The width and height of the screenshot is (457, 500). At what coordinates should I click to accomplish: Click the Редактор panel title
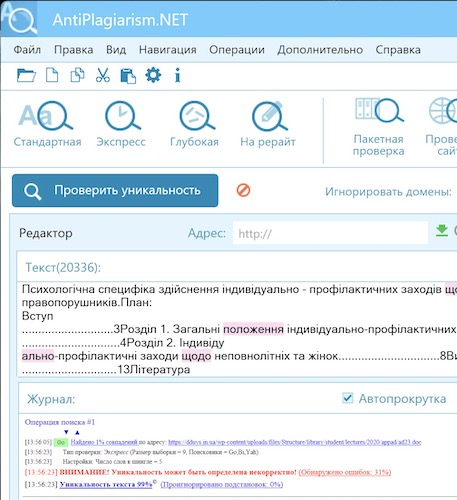pyautogui.click(x=46, y=233)
